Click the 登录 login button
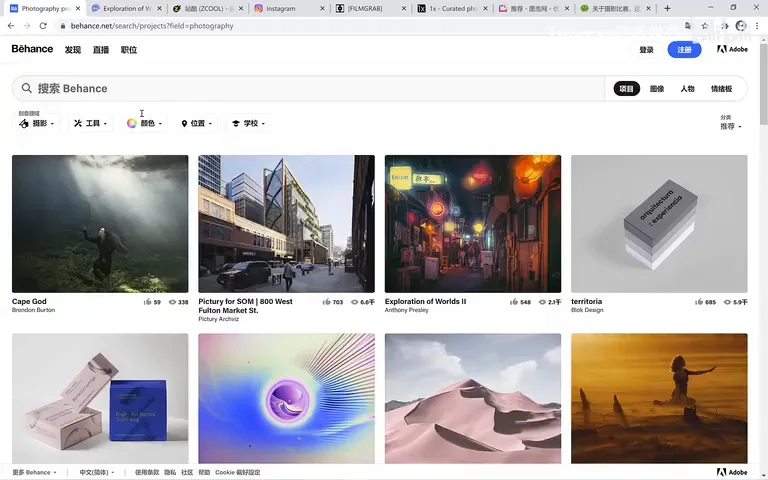The height and width of the screenshot is (480, 768). [647, 49]
